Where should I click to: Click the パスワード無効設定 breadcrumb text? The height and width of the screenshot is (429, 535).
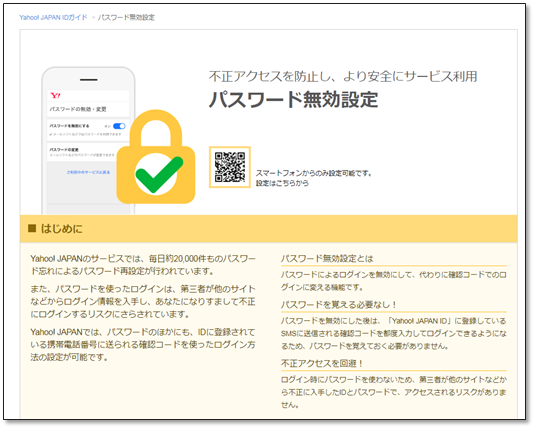point(126,17)
